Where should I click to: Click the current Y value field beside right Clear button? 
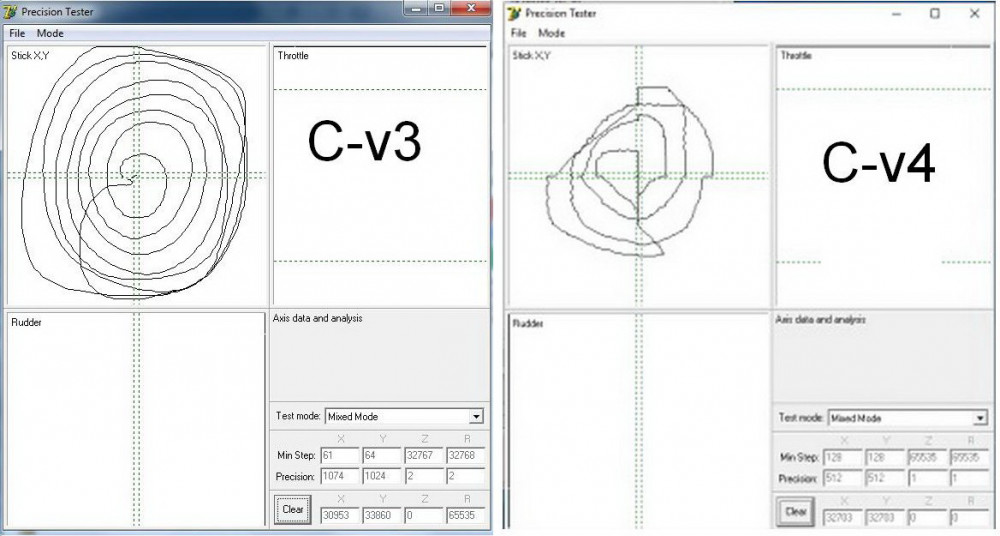(x=885, y=517)
